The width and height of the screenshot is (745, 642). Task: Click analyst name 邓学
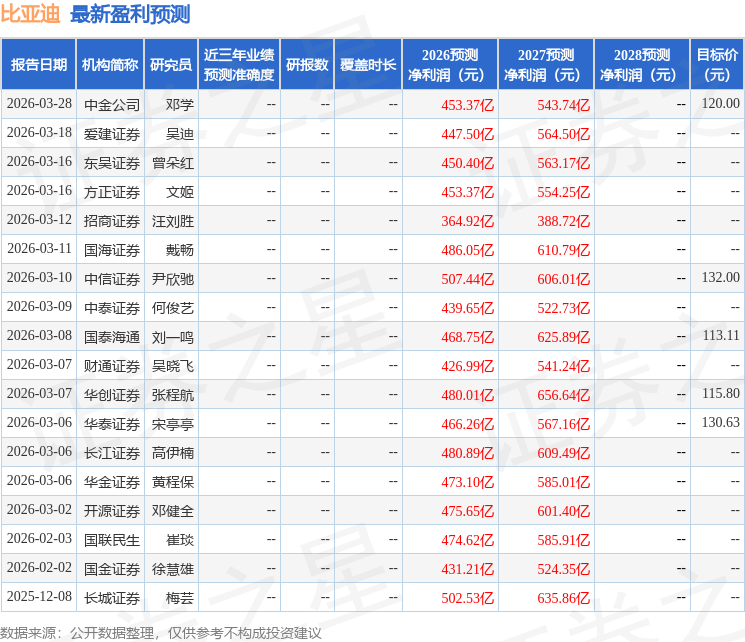click(x=180, y=105)
